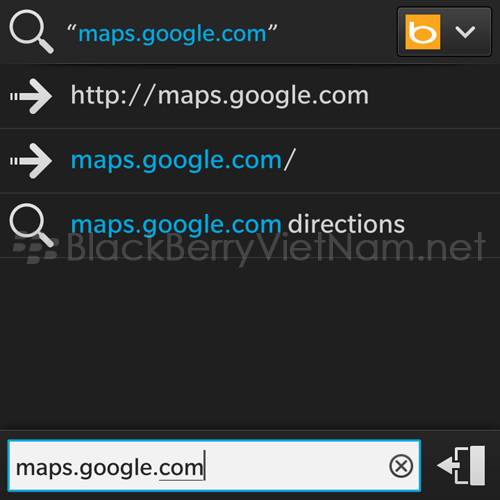Clear address bar using circled X icon
The width and height of the screenshot is (500, 500).
click(x=401, y=466)
